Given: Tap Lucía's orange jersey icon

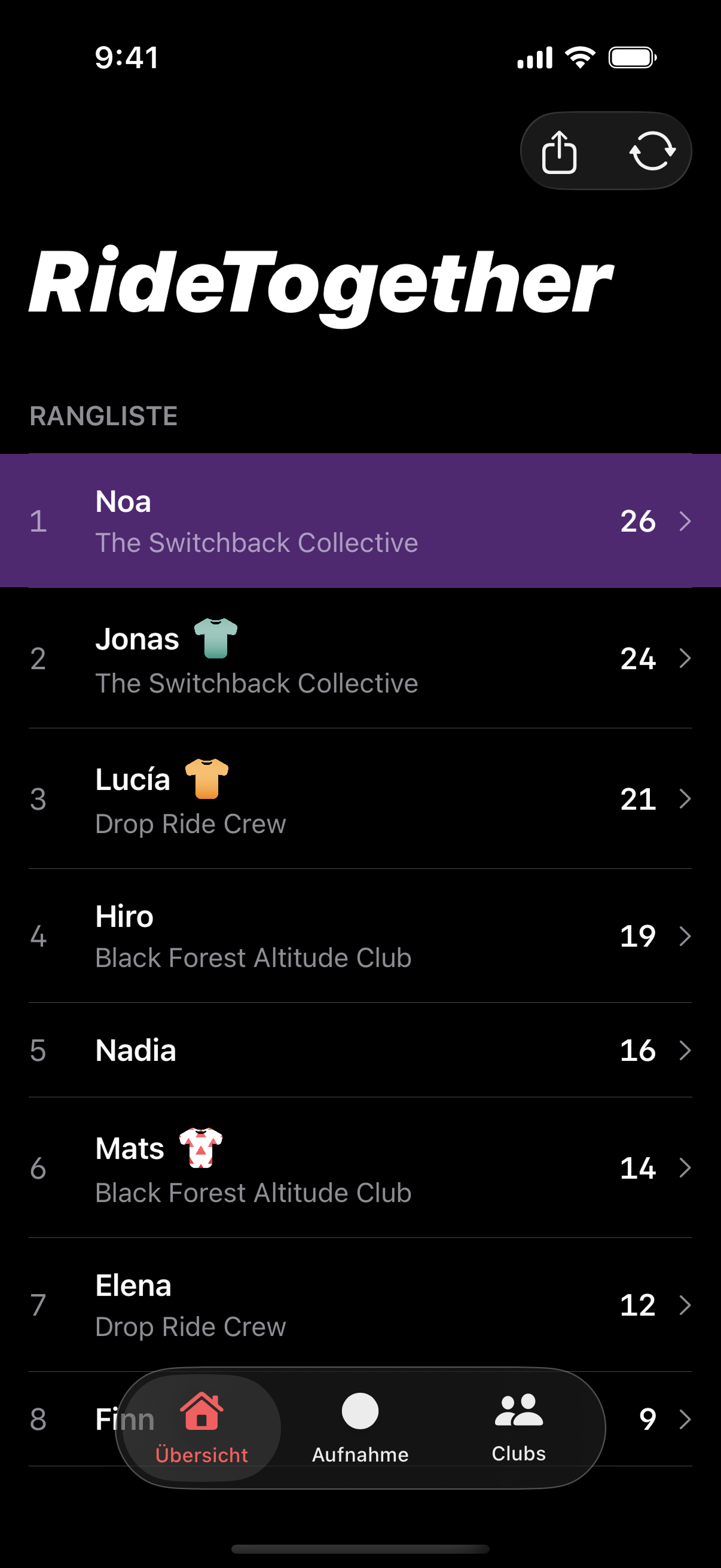Looking at the screenshot, I should pyautogui.click(x=207, y=779).
